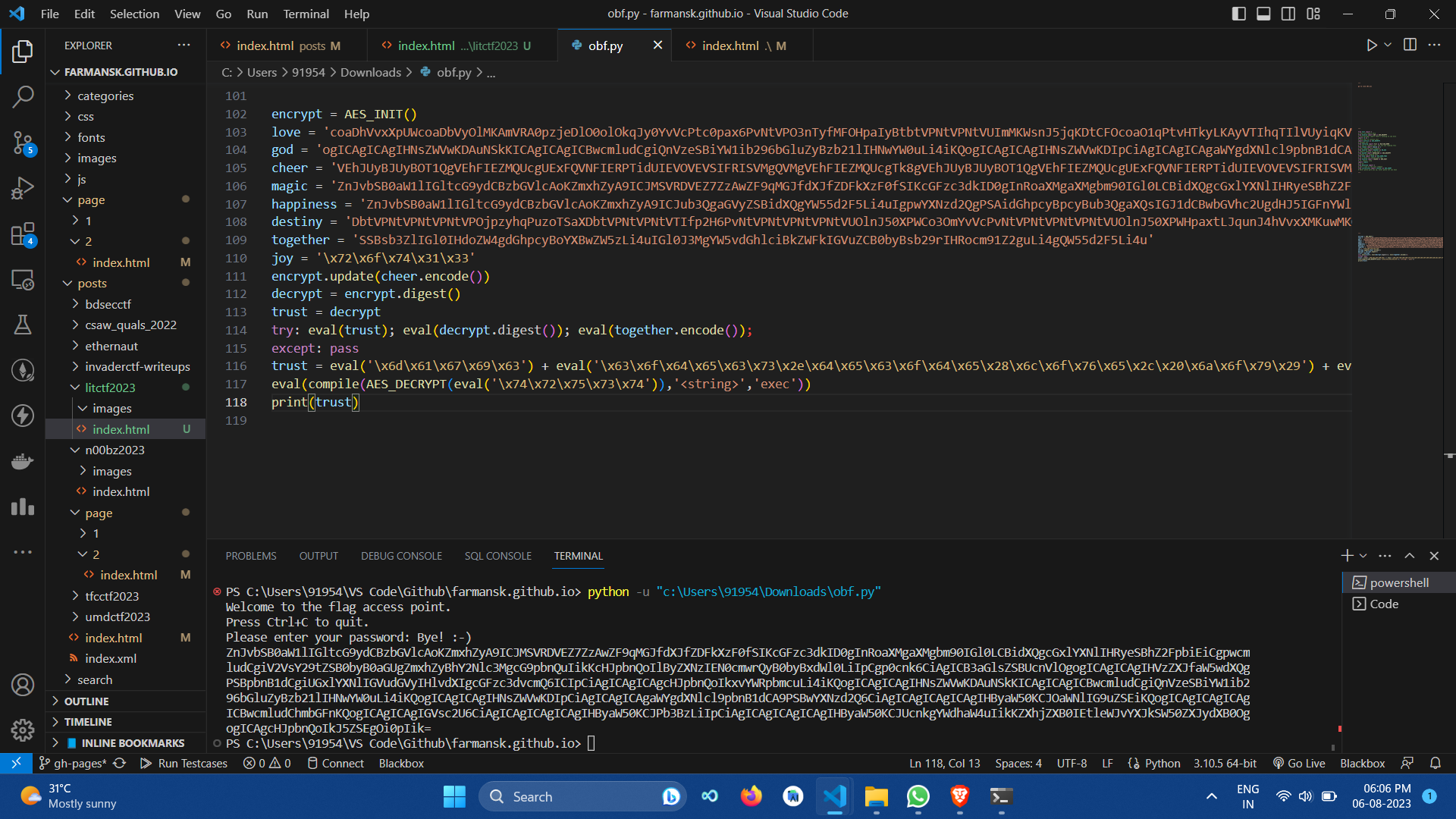Synchronize changes for the gh-pages branch
1456x819 pixels.
click(x=119, y=764)
